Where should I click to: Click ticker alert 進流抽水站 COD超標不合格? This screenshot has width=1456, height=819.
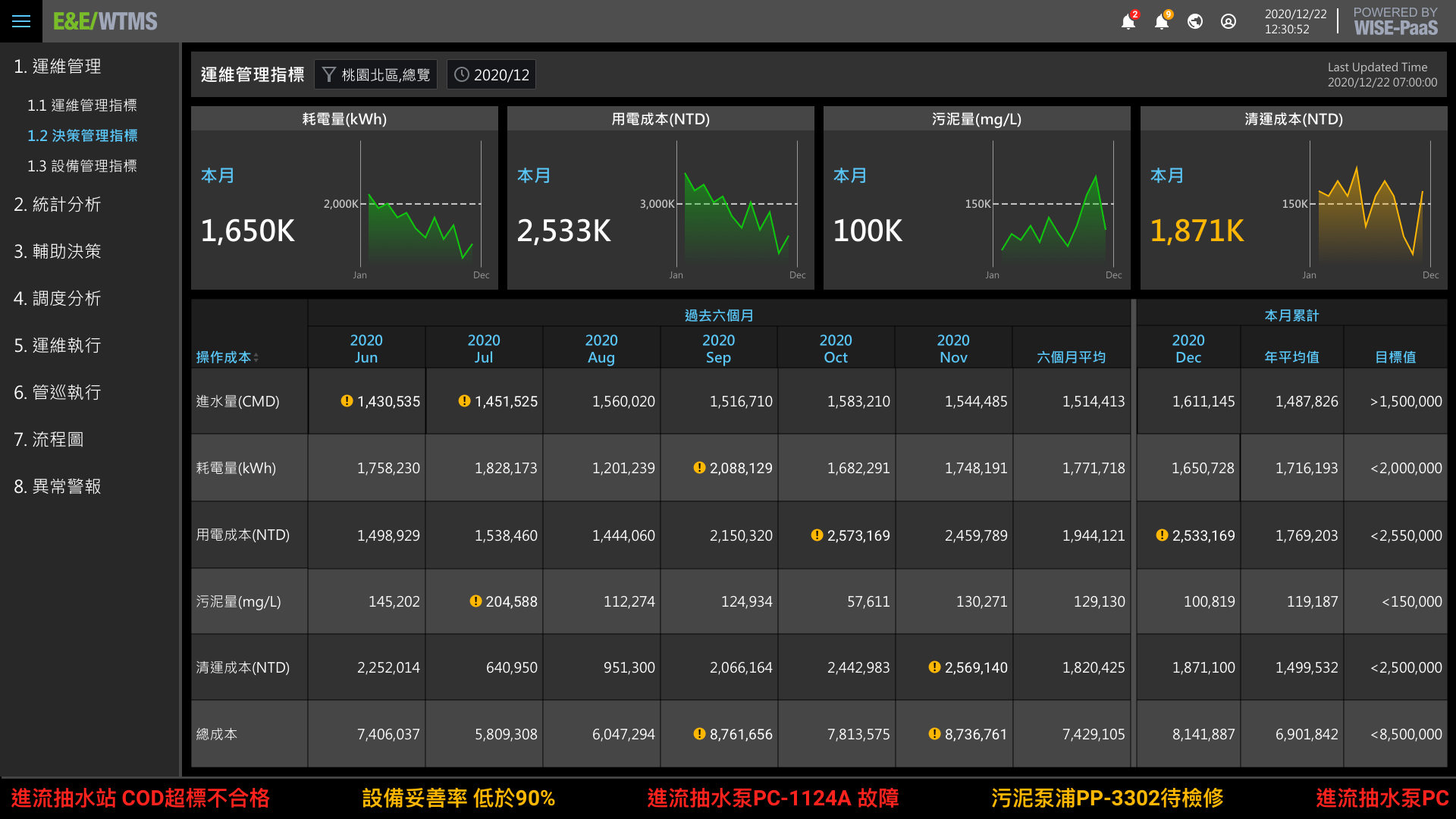point(140,798)
